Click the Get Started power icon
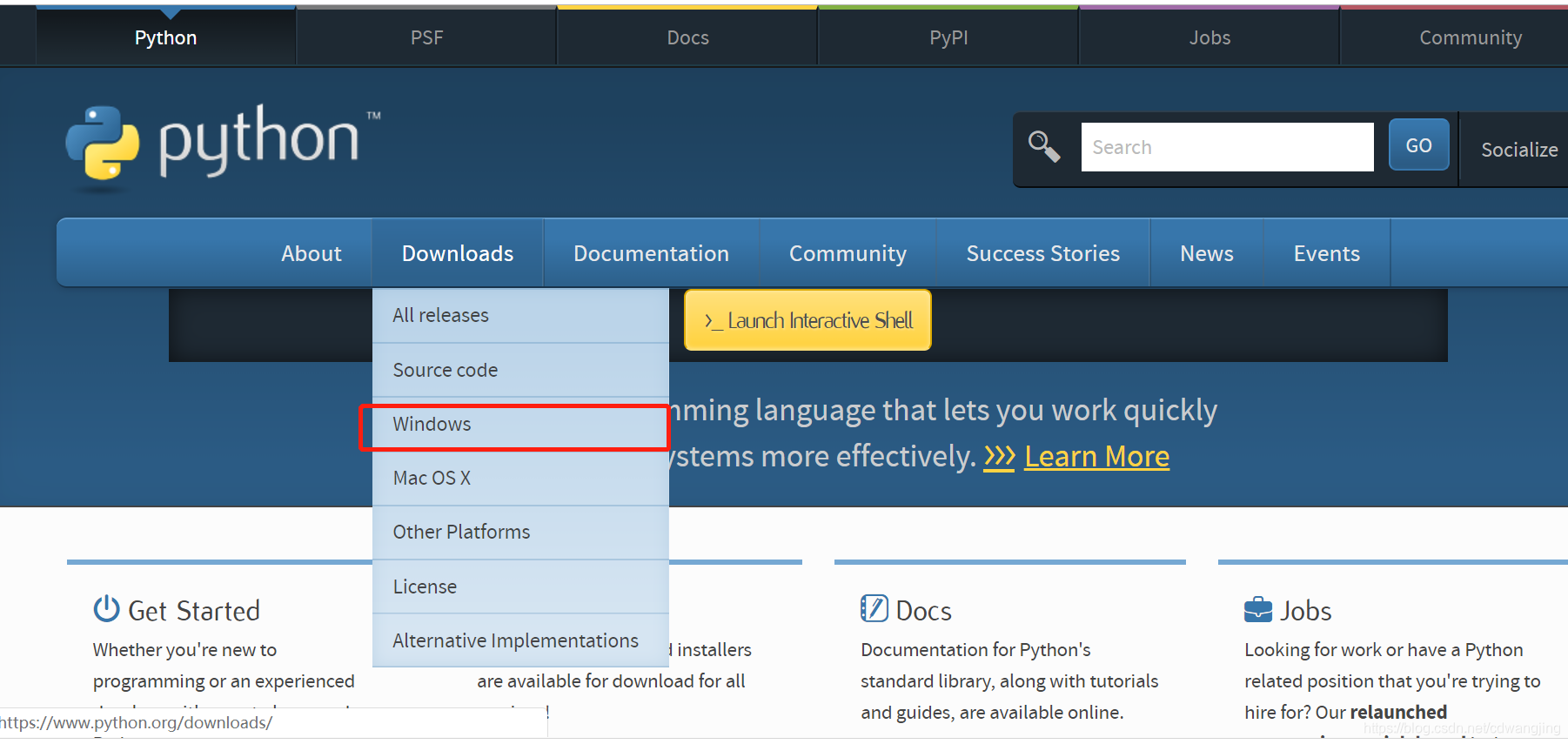The image size is (1568, 744). [x=106, y=608]
